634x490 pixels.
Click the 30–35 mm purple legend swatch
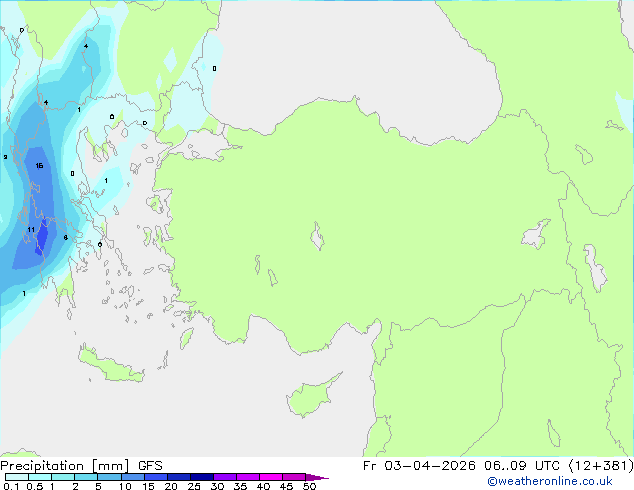pyautogui.click(x=225, y=477)
